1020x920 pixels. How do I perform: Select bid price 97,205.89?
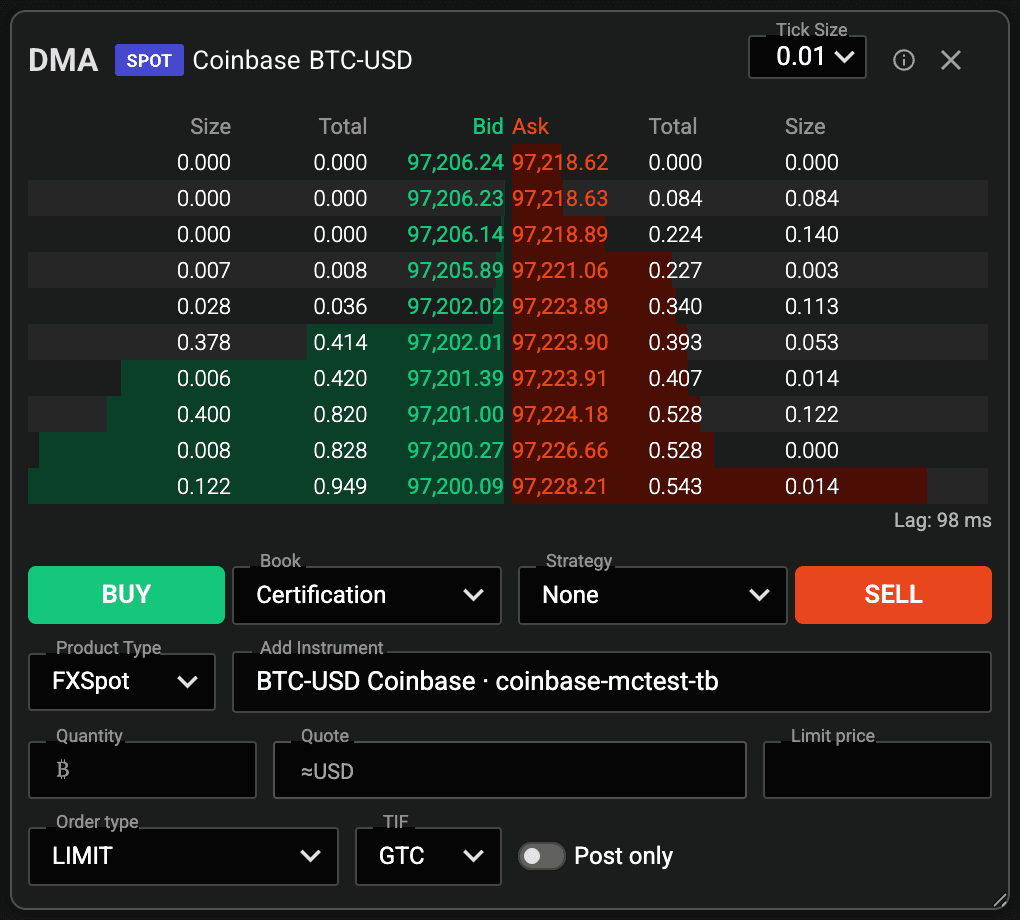[x=455, y=271]
